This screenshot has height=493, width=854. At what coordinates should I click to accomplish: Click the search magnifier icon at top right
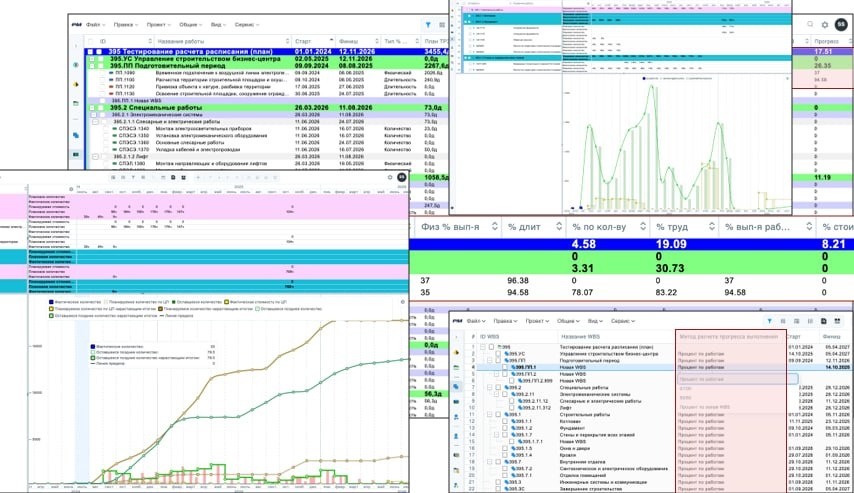coord(810,25)
